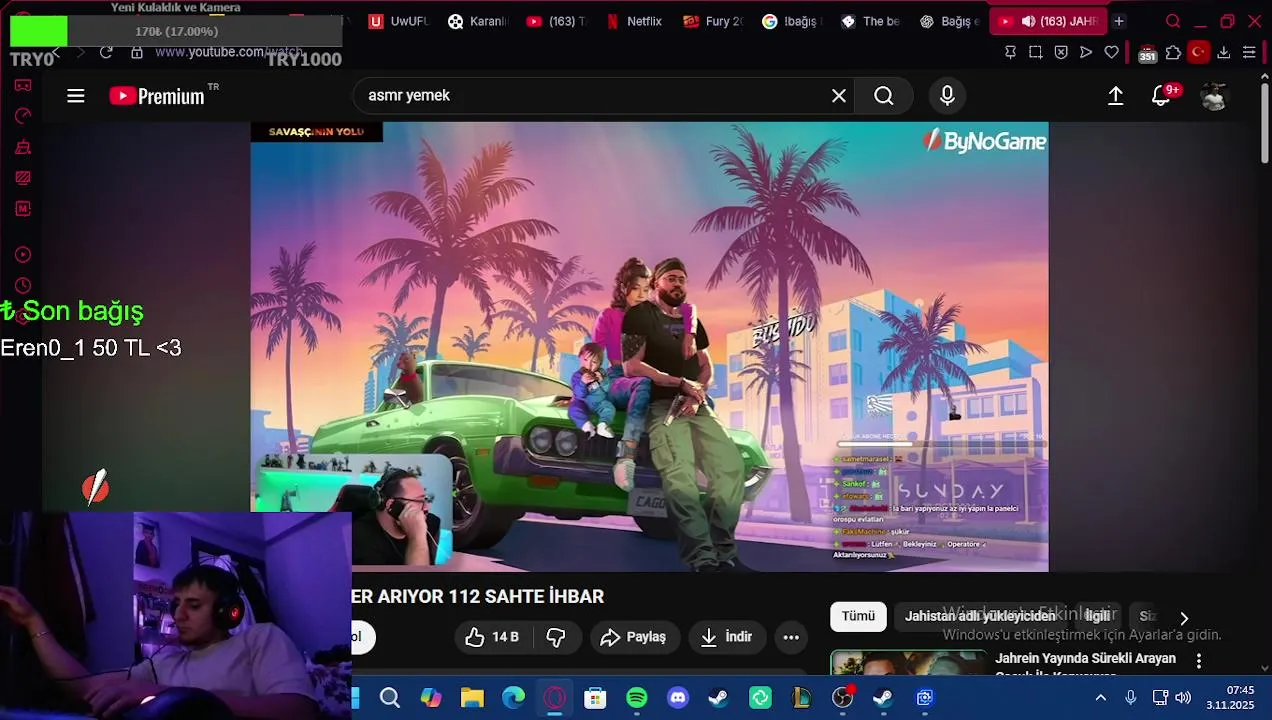Image resolution: width=1272 pixels, height=720 pixels.
Task: Open Opera tab search magnifier
Action: coord(1173,21)
